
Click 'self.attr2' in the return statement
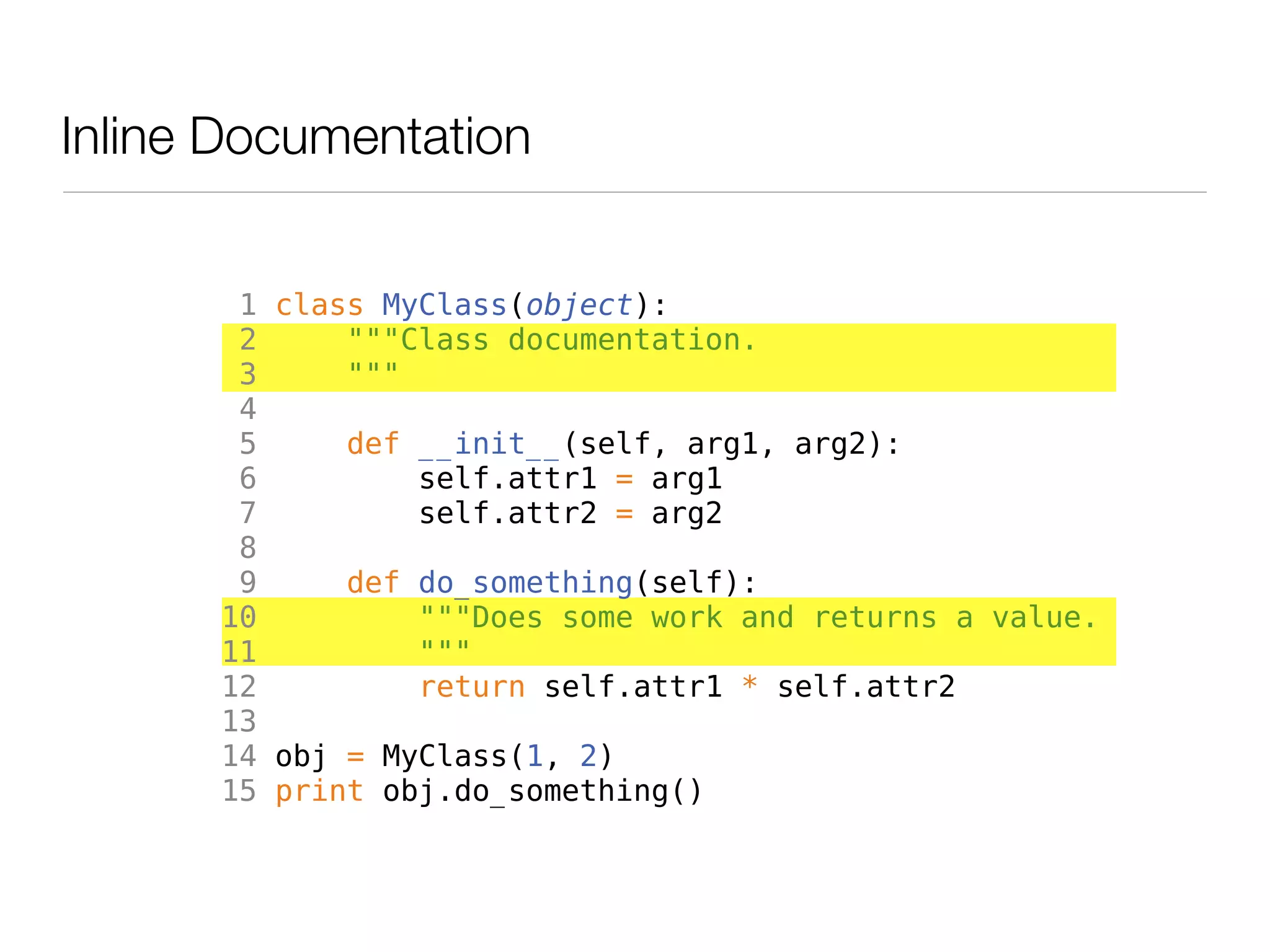point(866,687)
